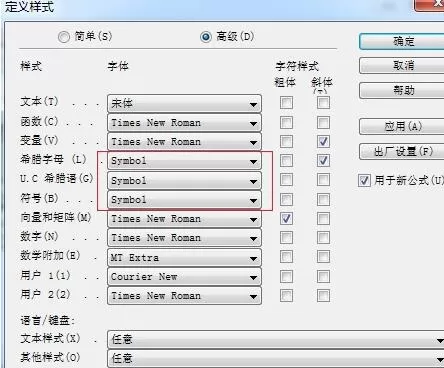Enable bold for 数学附加(E) row
This screenshot has height=368, width=444.
click(286, 257)
